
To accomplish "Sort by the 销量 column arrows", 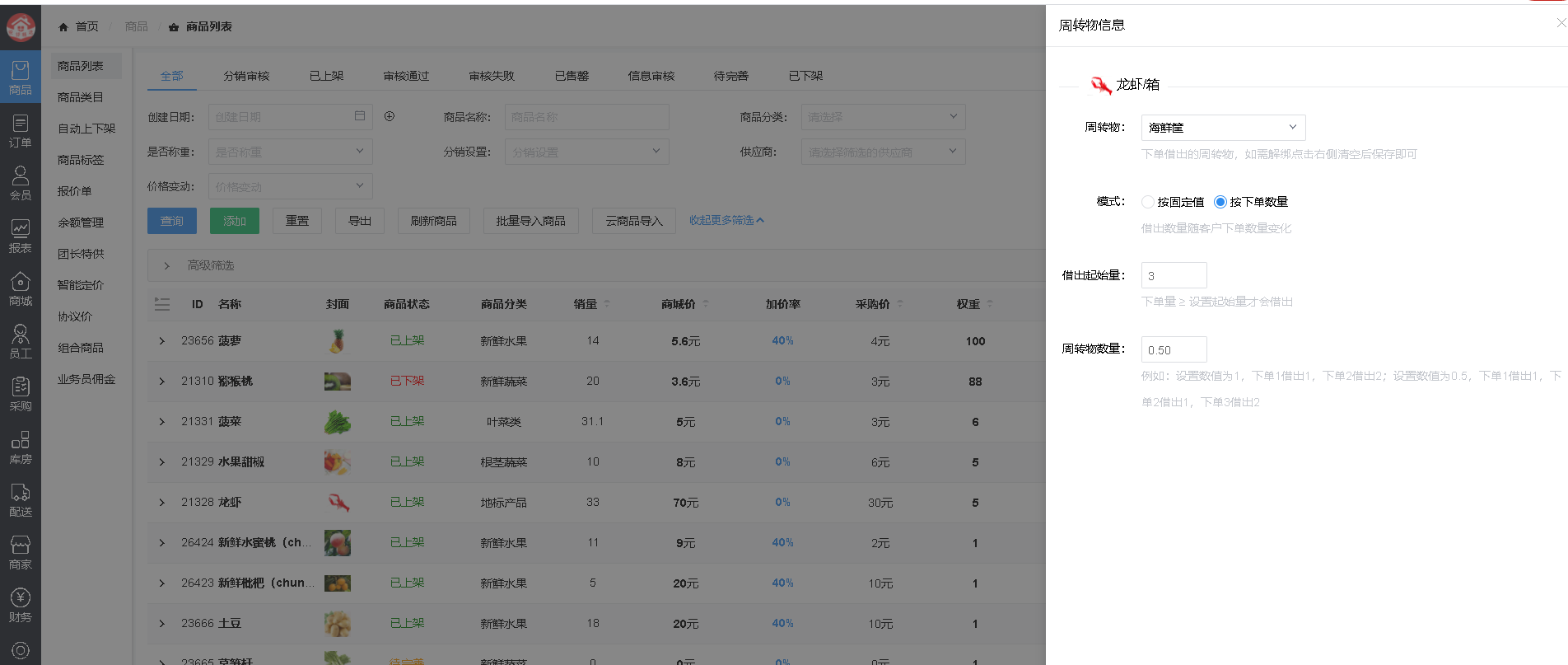I will (x=607, y=304).
